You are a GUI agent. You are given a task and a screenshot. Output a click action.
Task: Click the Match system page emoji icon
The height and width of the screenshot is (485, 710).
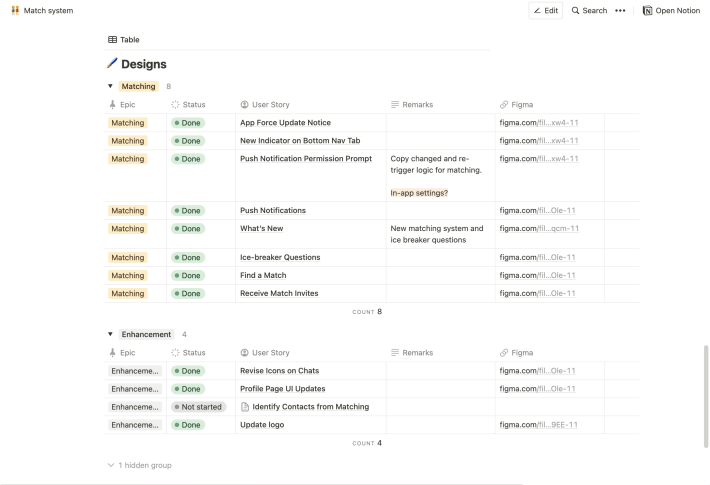click(x=15, y=10)
